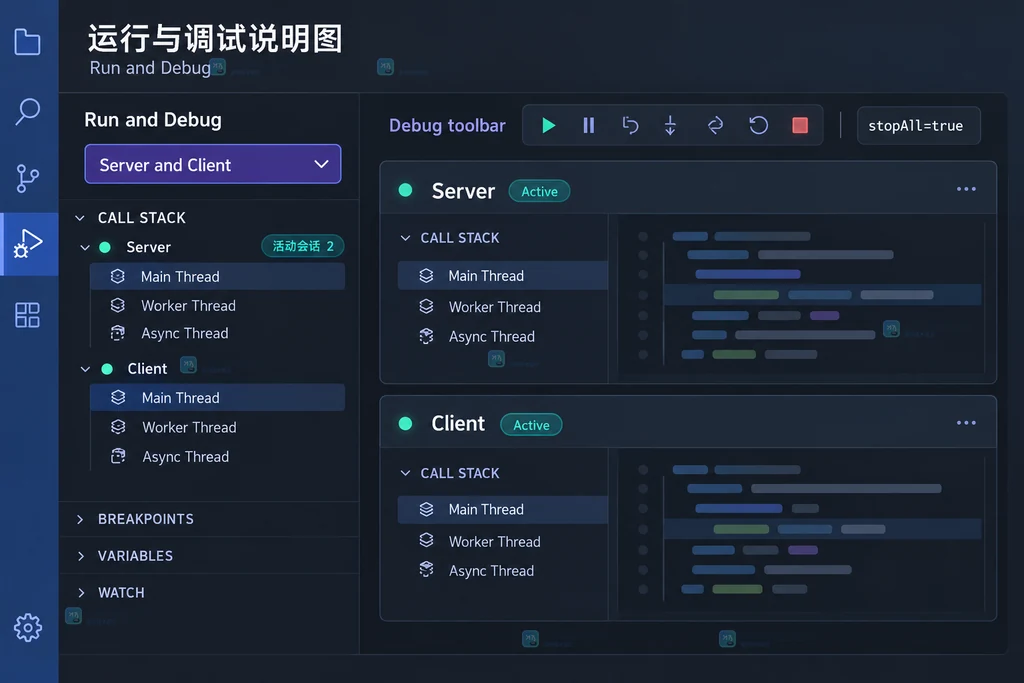Viewport: 1024px width, 683px height.
Task: Open the Search magnifier in activity bar
Action: coord(27,112)
